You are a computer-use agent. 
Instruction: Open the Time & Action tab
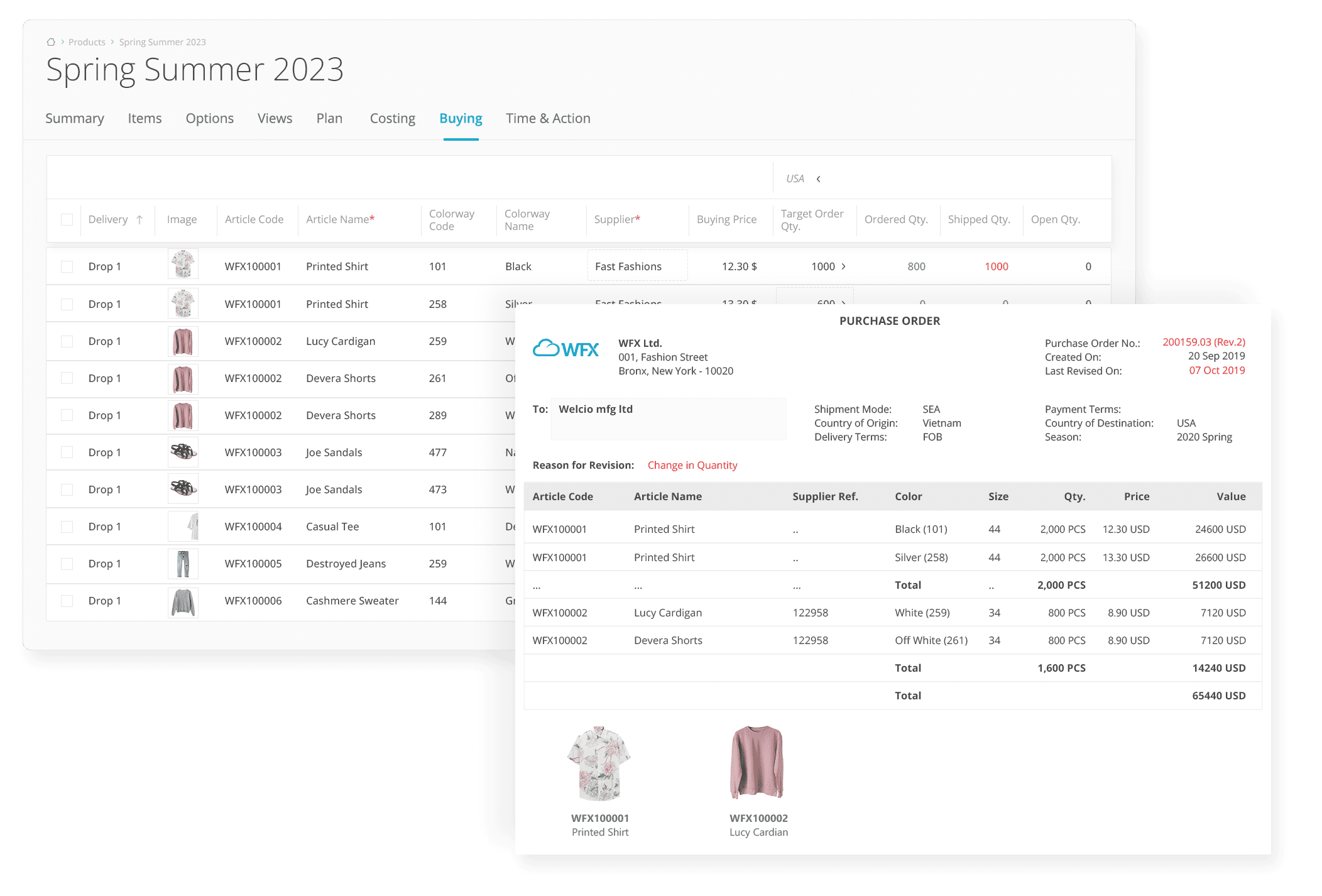[x=548, y=118]
